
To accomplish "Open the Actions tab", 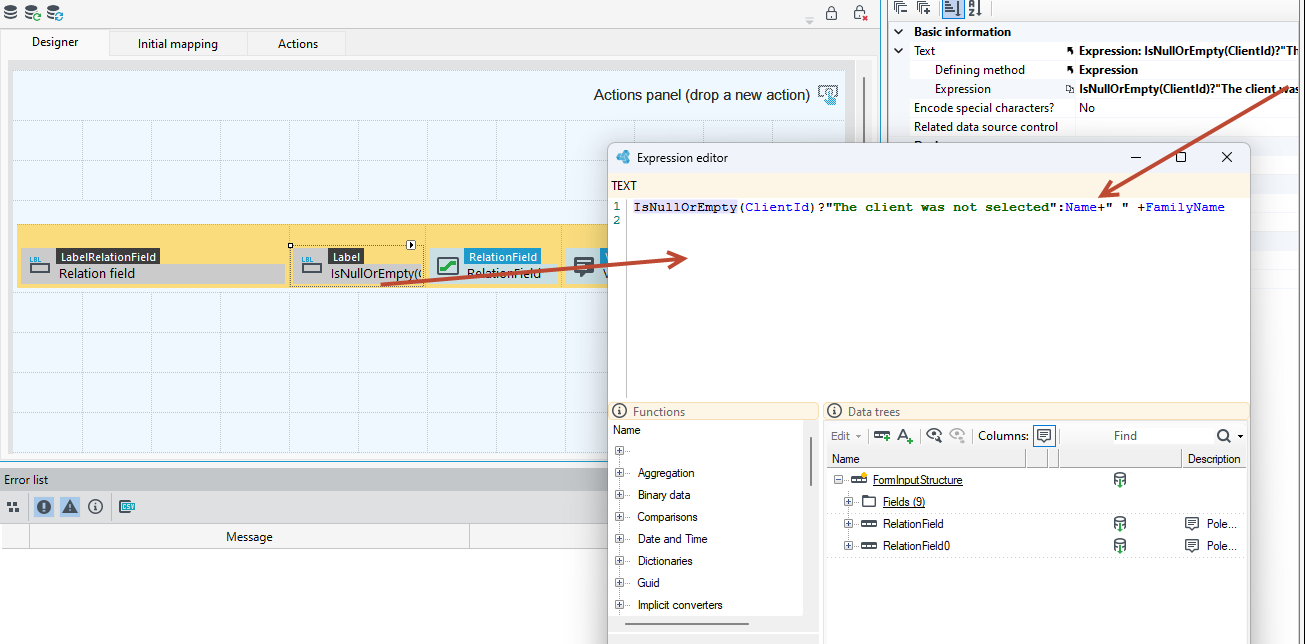I will tap(298, 44).
